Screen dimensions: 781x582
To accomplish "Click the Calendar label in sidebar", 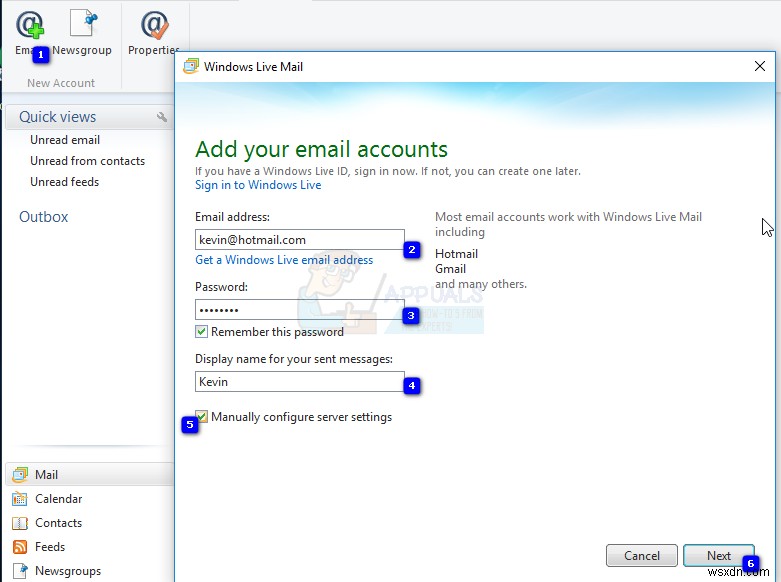I will 58,498.
